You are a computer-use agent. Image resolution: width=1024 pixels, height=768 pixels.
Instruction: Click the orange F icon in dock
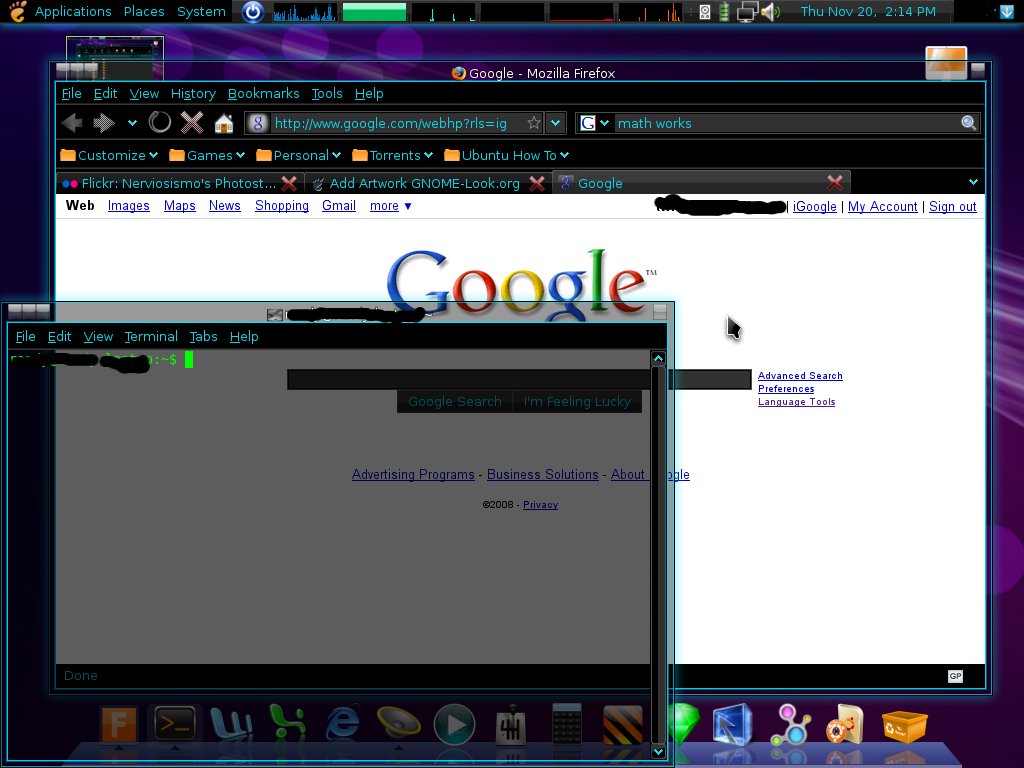tap(118, 724)
